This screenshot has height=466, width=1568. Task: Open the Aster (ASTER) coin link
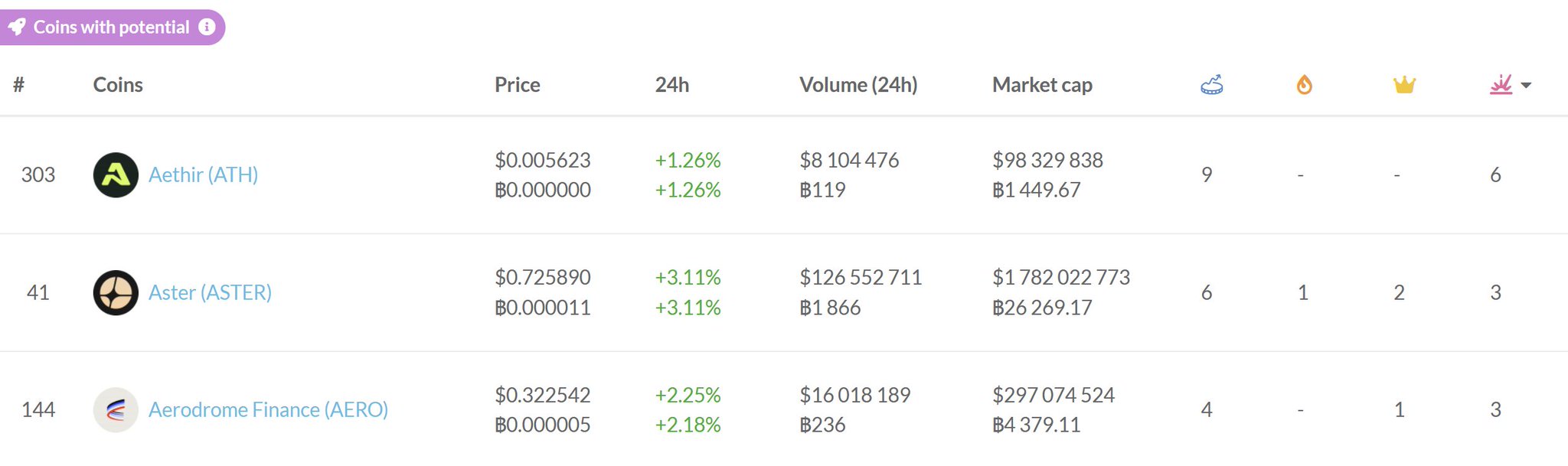point(210,292)
